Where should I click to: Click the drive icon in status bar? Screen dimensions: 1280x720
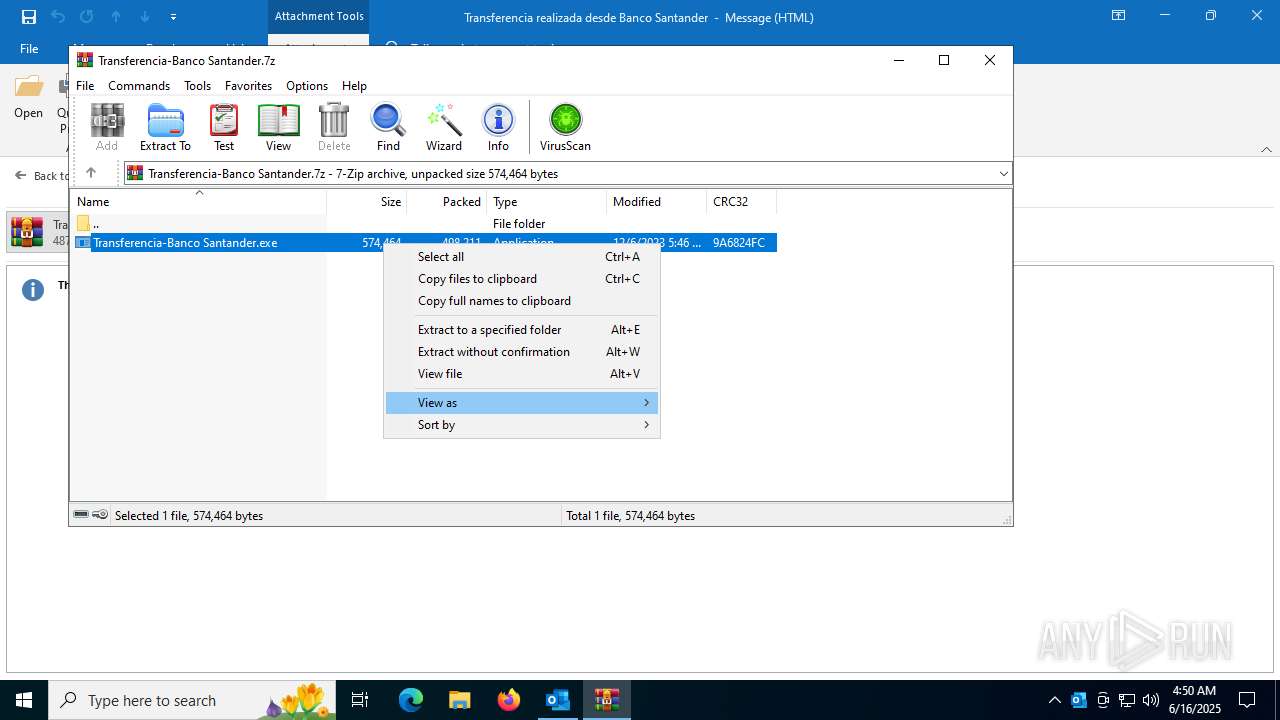click(82, 515)
